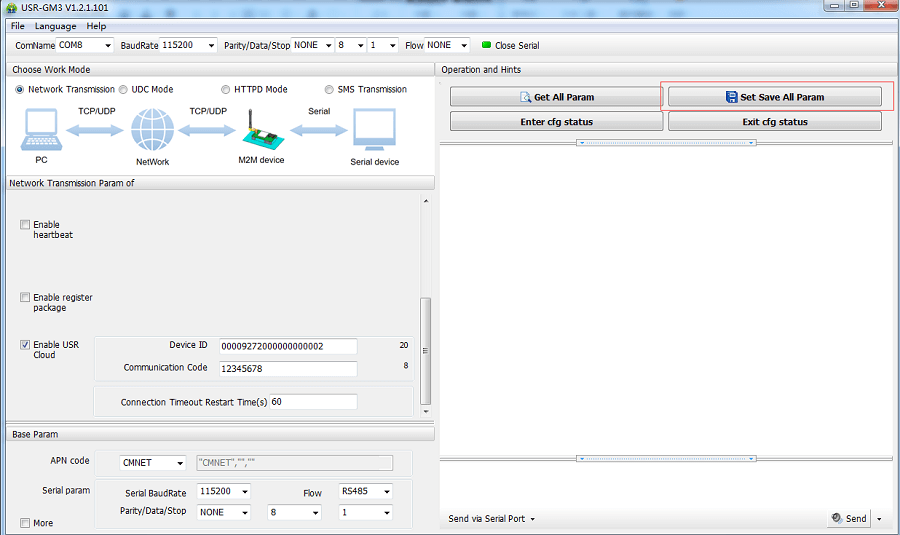Click the APN string text field
The height and width of the screenshot is (535, 900).
pos(294,463)
